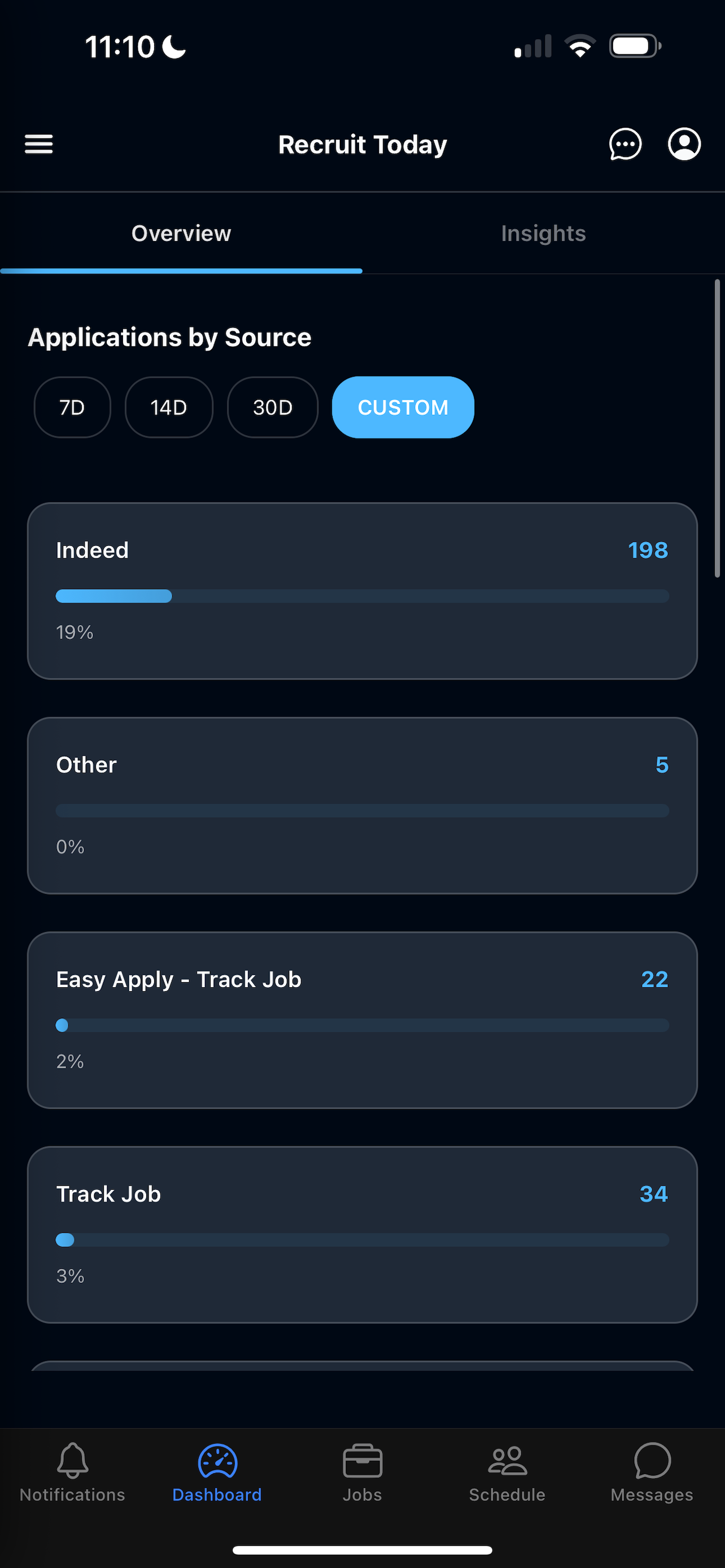The width and height of the screenshot is (725, 1568).
Task: Switch to the Insights tab
Action: click(x=544, y=233)
